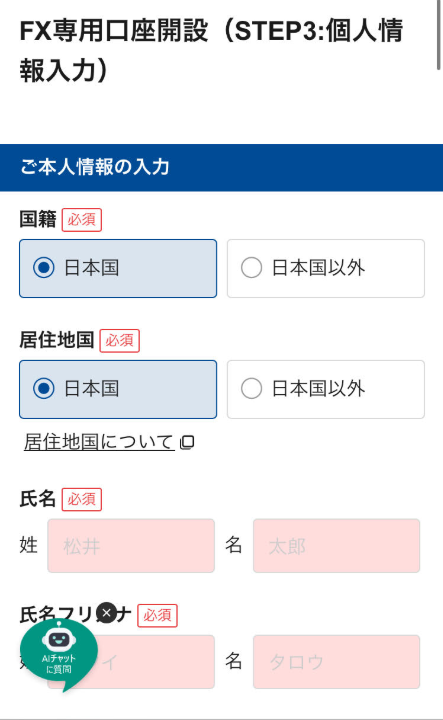Choose 日本国以外 under 居住地国
The width and height of the screenshot is (443, 720).
click(x=326, y=389)
